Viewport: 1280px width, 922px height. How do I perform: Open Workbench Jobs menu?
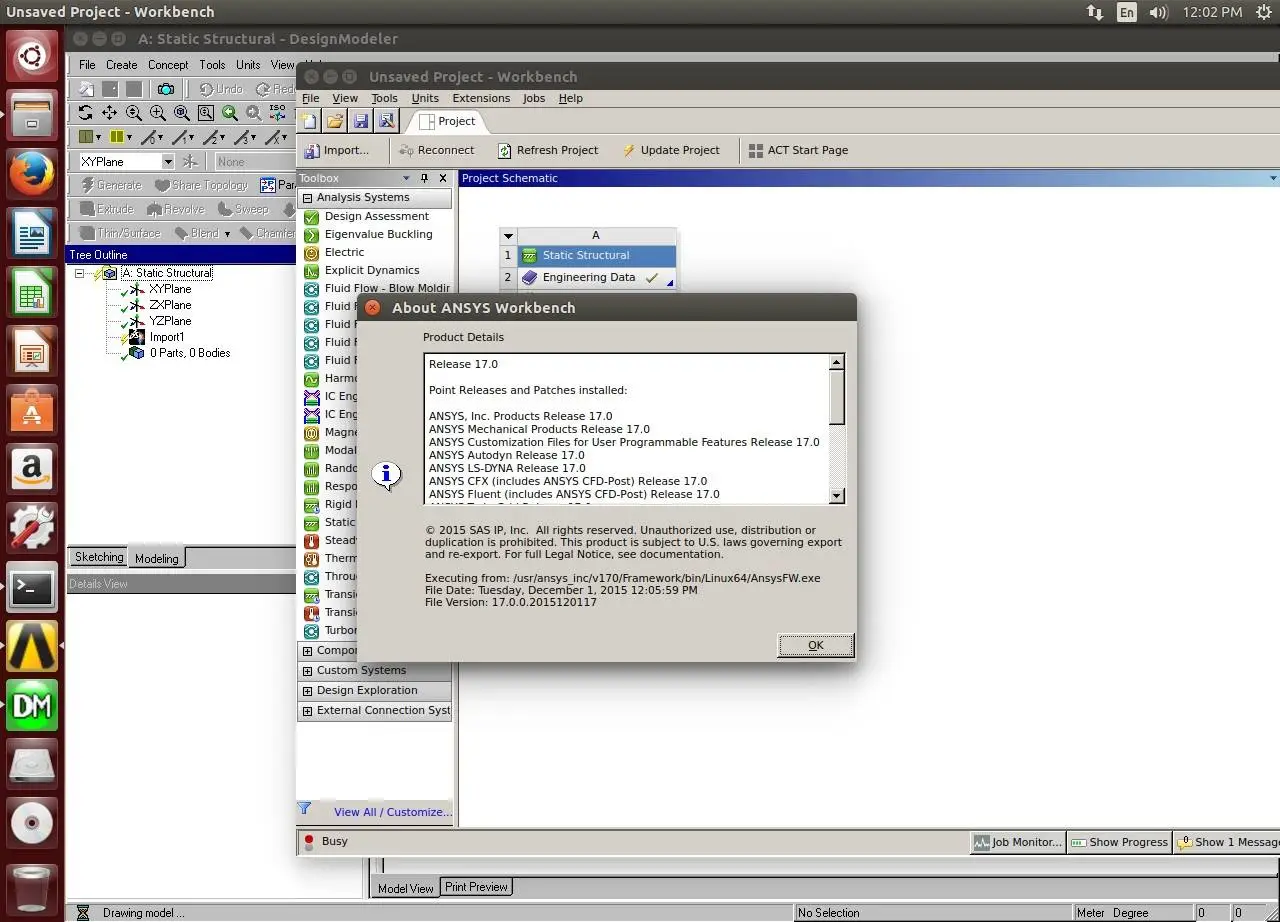[x=534, y=98]
